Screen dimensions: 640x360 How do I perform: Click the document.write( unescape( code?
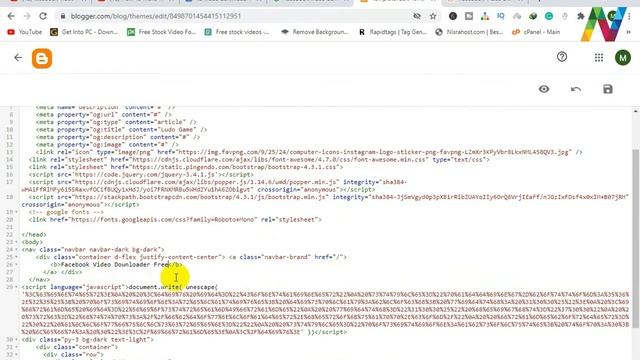pyautogui.click(x=173, y=287)
